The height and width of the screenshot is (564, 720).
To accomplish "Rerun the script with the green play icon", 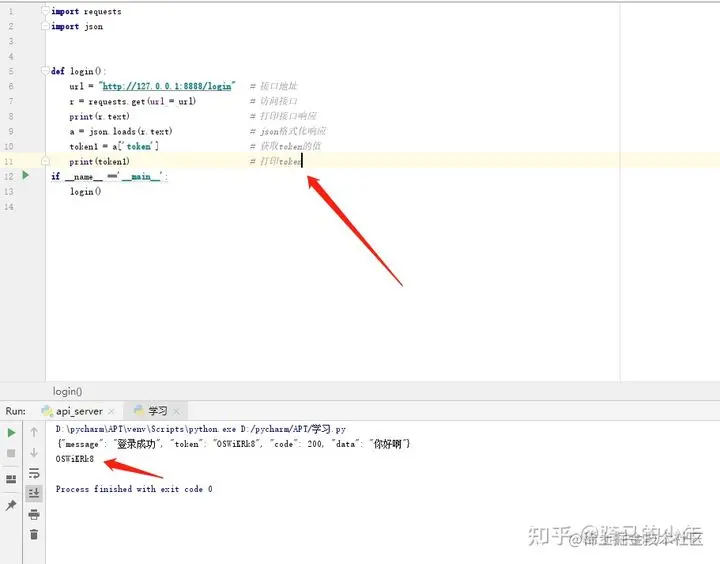I will coord(11,433).
